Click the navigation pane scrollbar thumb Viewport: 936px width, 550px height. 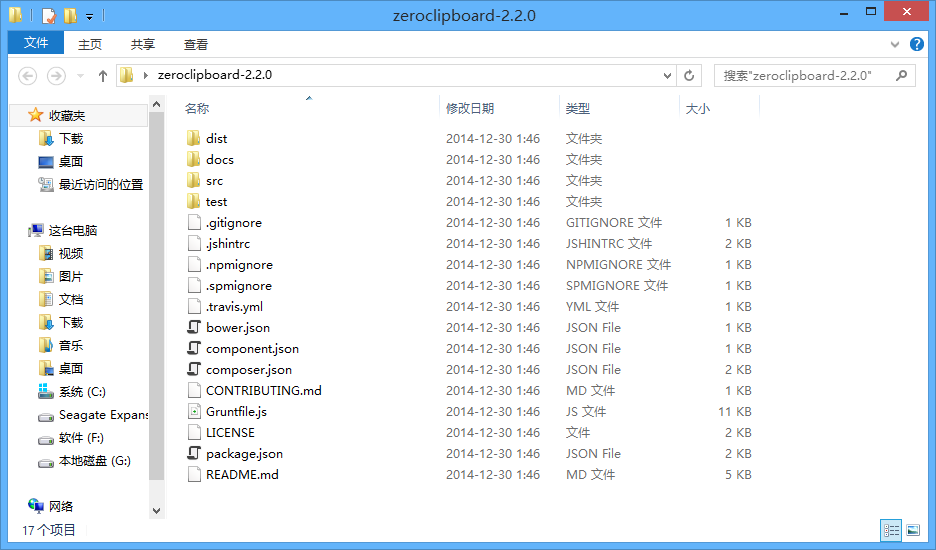tap(156, 296)
